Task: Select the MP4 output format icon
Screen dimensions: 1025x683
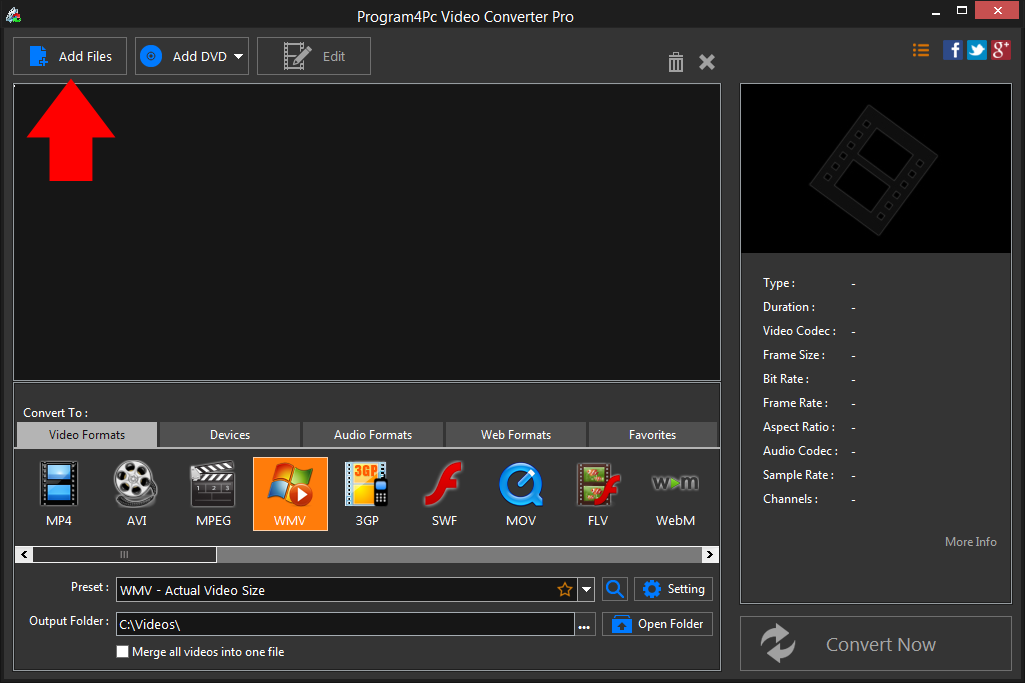Action: pos(58,493)
